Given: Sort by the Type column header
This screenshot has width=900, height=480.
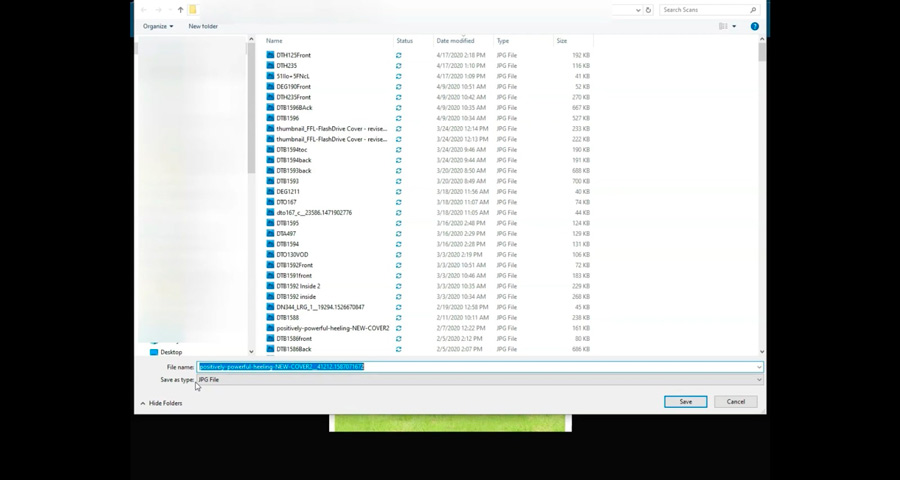Looking at the screenshot, I should (503, 41).
